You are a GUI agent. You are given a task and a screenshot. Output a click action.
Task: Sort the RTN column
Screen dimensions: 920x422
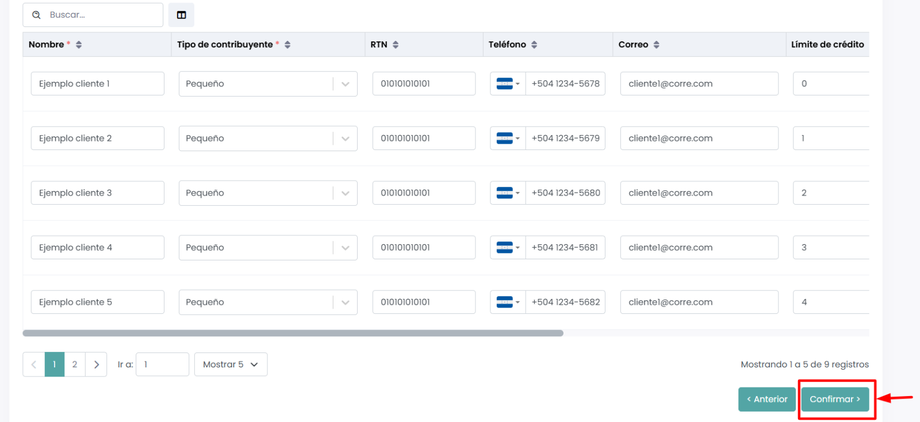tap(396, 45)
